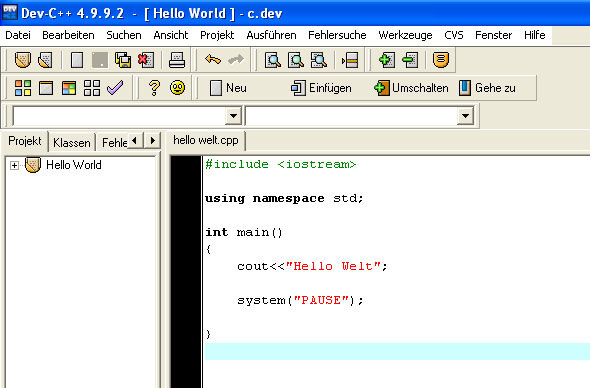Viewport: 590px width, 388px height.
Task: Open the CVS menu
Action: pos(454,35)
